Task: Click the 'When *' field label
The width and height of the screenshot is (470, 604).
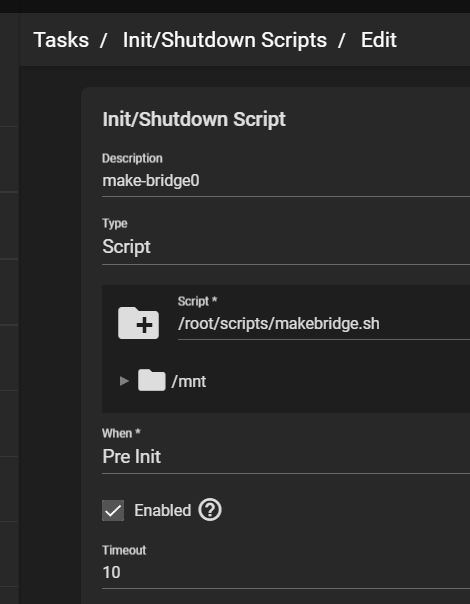Action: pos(121,433)
